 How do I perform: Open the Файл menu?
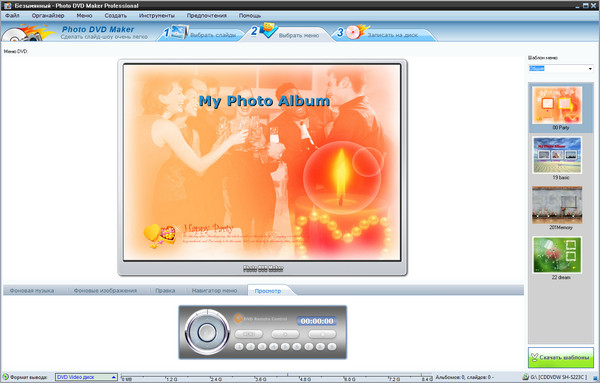click(x=12, y=16)
